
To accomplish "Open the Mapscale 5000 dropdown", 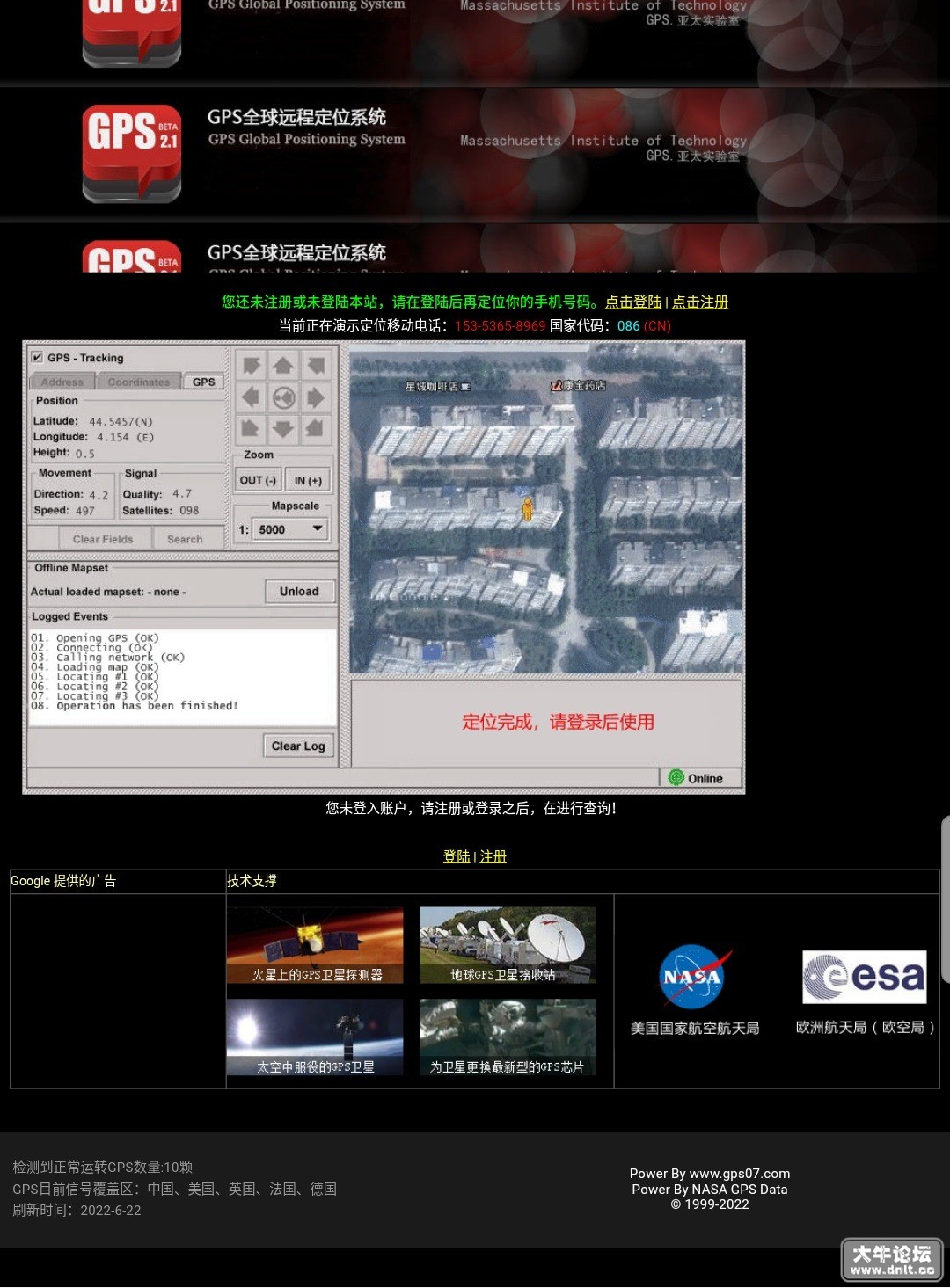I will point(290,529).
